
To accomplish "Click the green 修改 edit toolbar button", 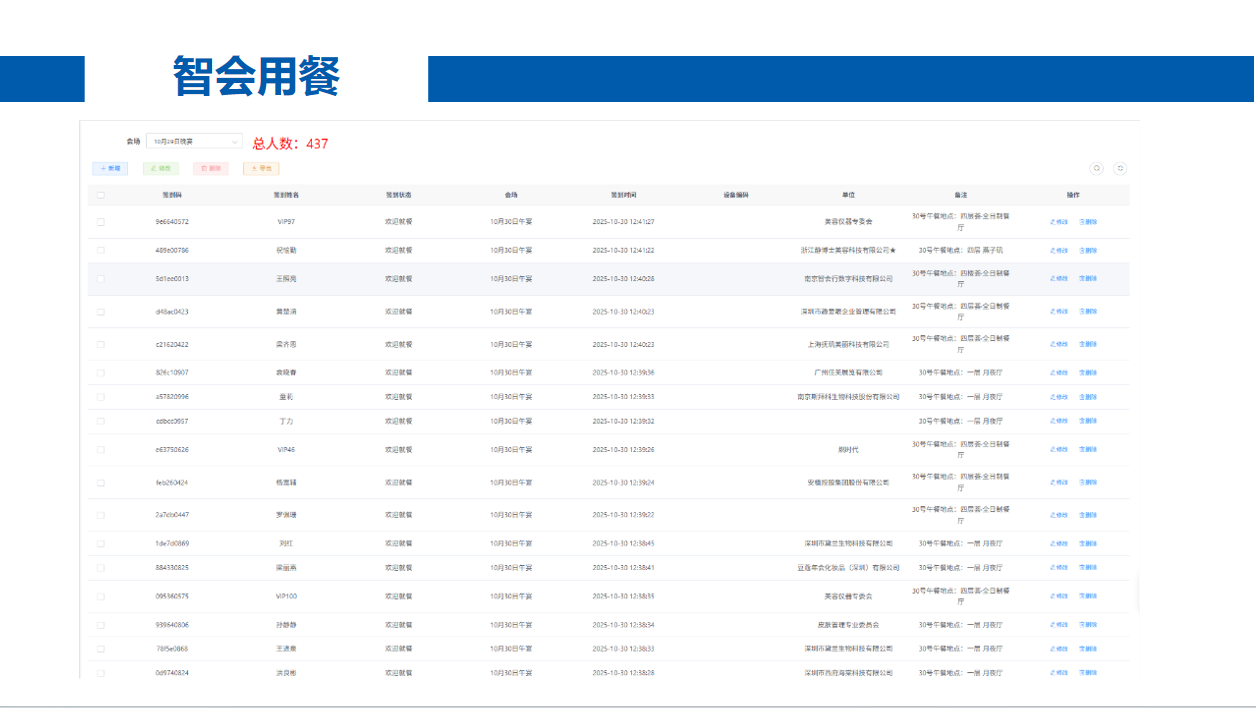I will click(161, 169).
